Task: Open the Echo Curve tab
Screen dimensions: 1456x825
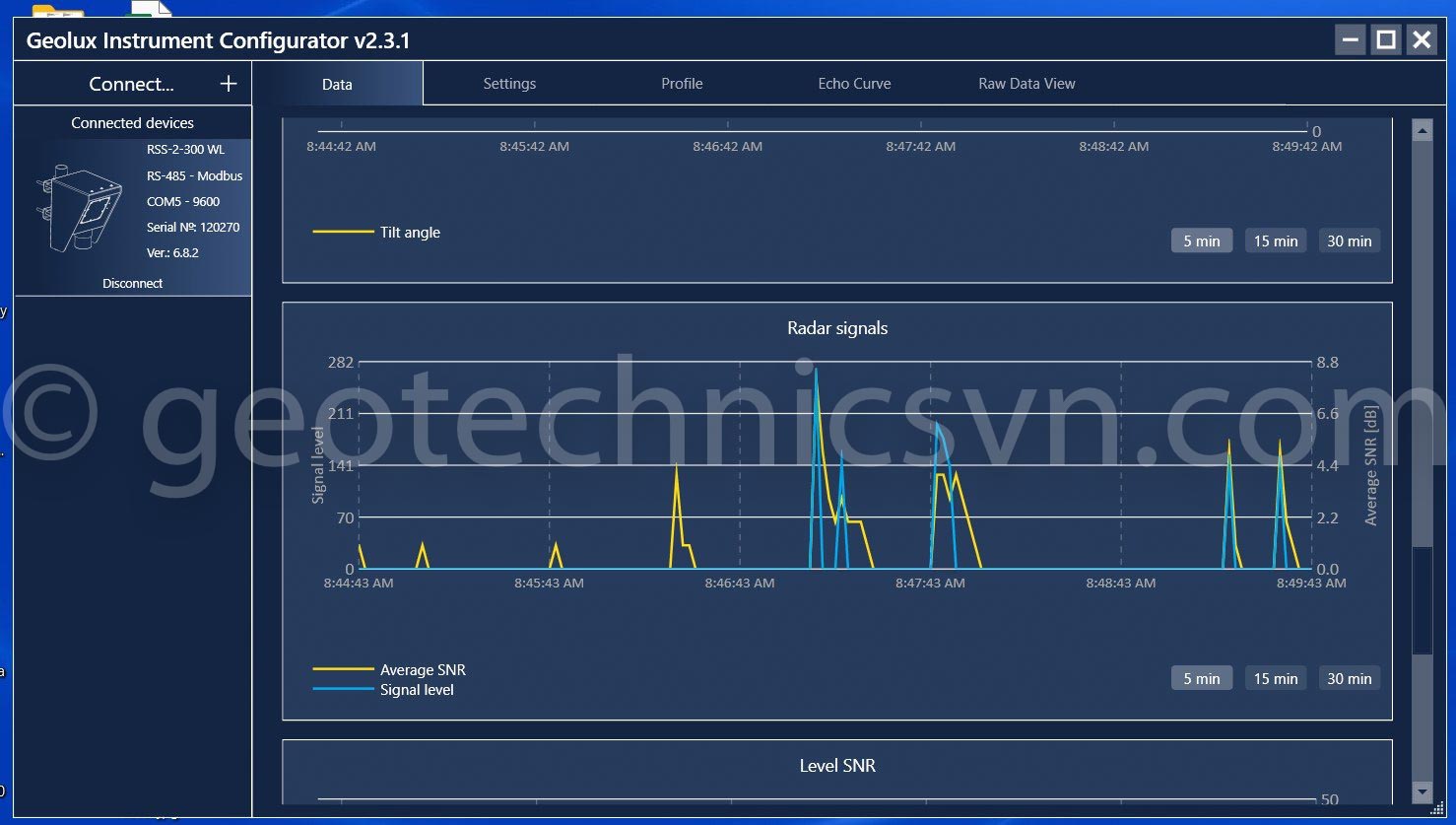Action: click(x=854, y=84)
